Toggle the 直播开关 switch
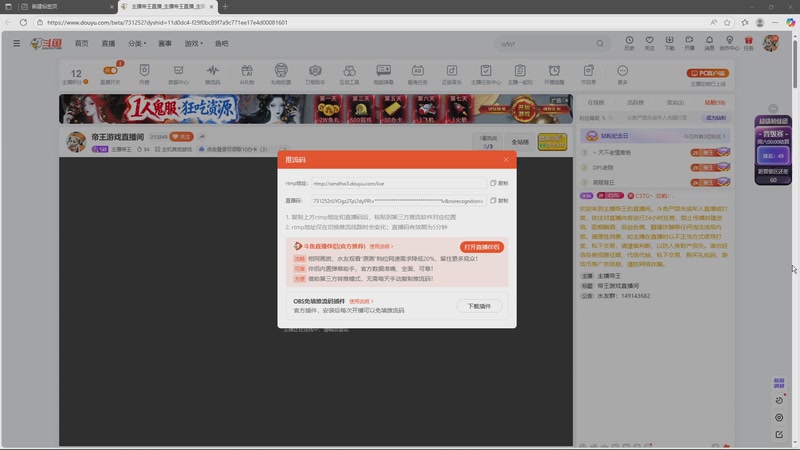 click(110, 70)
